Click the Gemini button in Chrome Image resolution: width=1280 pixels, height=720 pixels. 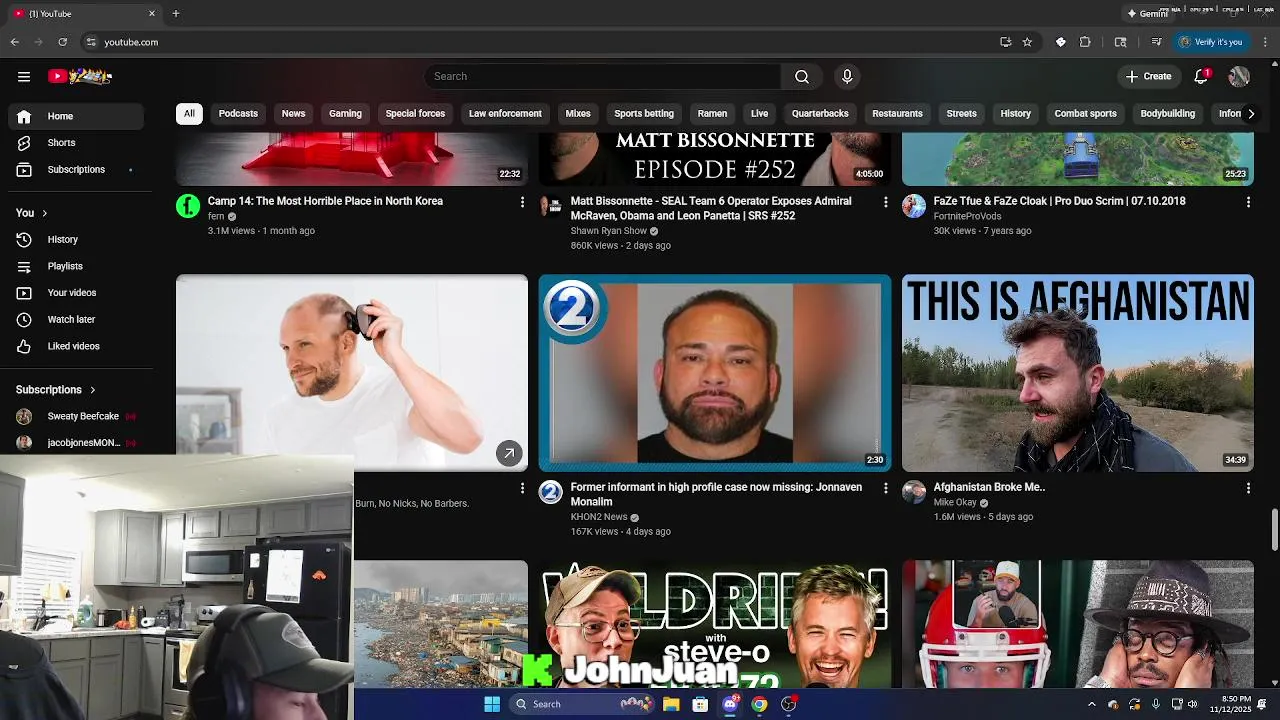(1147, 14)
